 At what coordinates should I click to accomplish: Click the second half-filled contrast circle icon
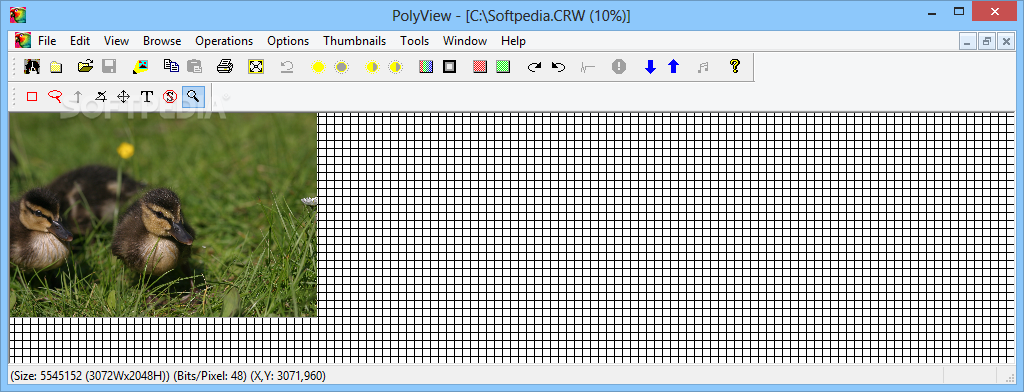click(396, 67)
